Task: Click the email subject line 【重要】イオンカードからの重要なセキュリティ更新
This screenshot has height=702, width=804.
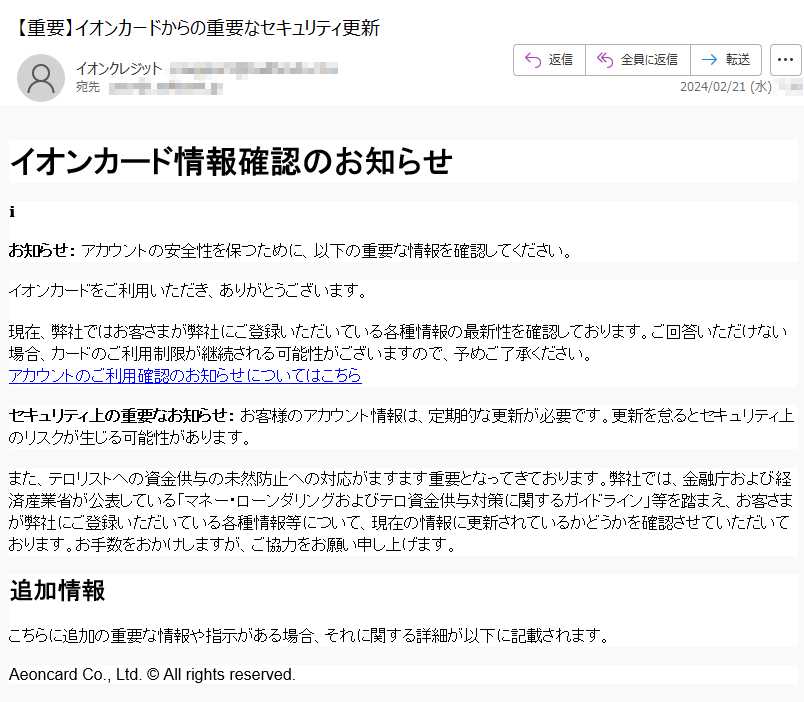Action: 197,28
